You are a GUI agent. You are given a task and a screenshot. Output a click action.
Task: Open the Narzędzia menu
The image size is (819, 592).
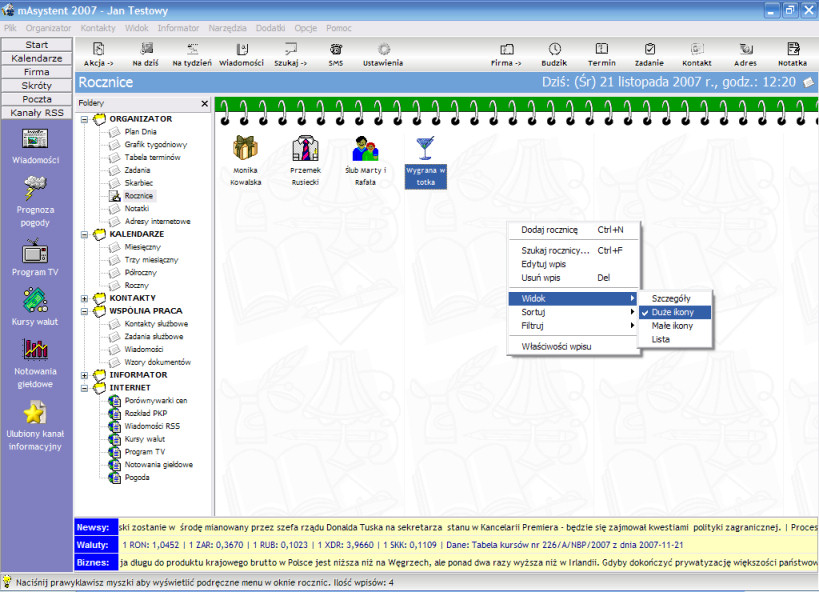click(227, 28)
